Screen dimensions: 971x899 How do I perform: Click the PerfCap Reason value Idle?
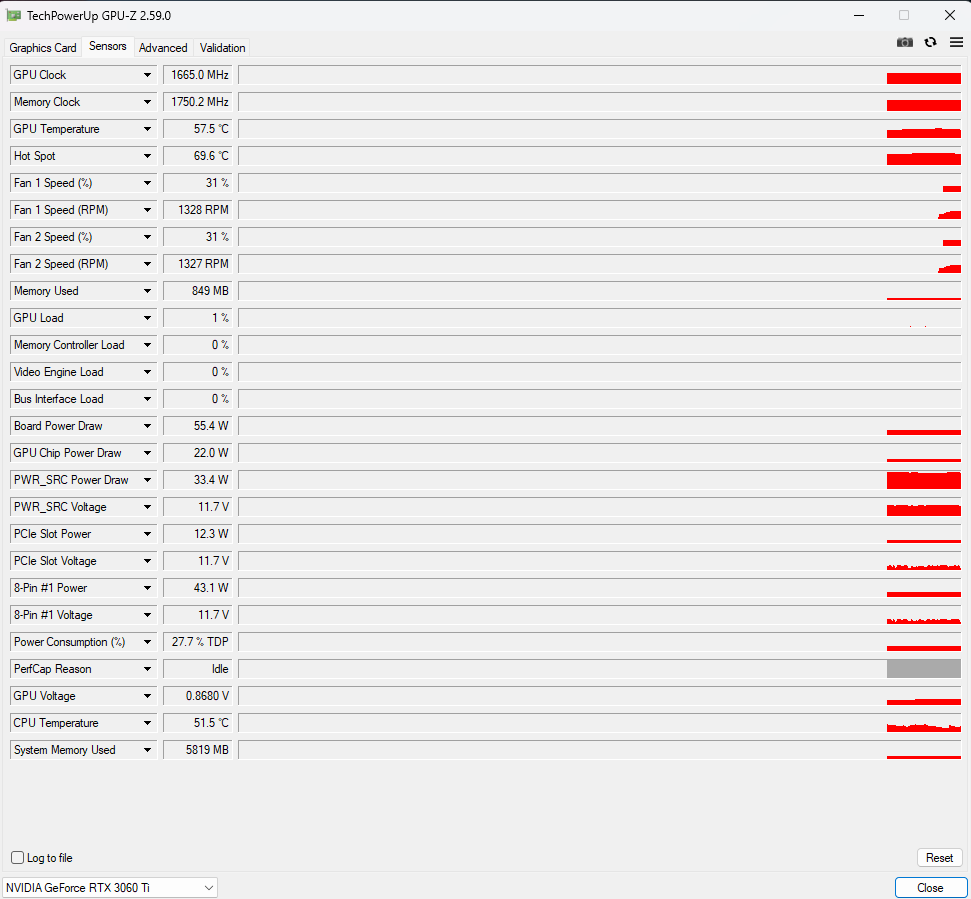pyautogui.click(x=198, y=669)
